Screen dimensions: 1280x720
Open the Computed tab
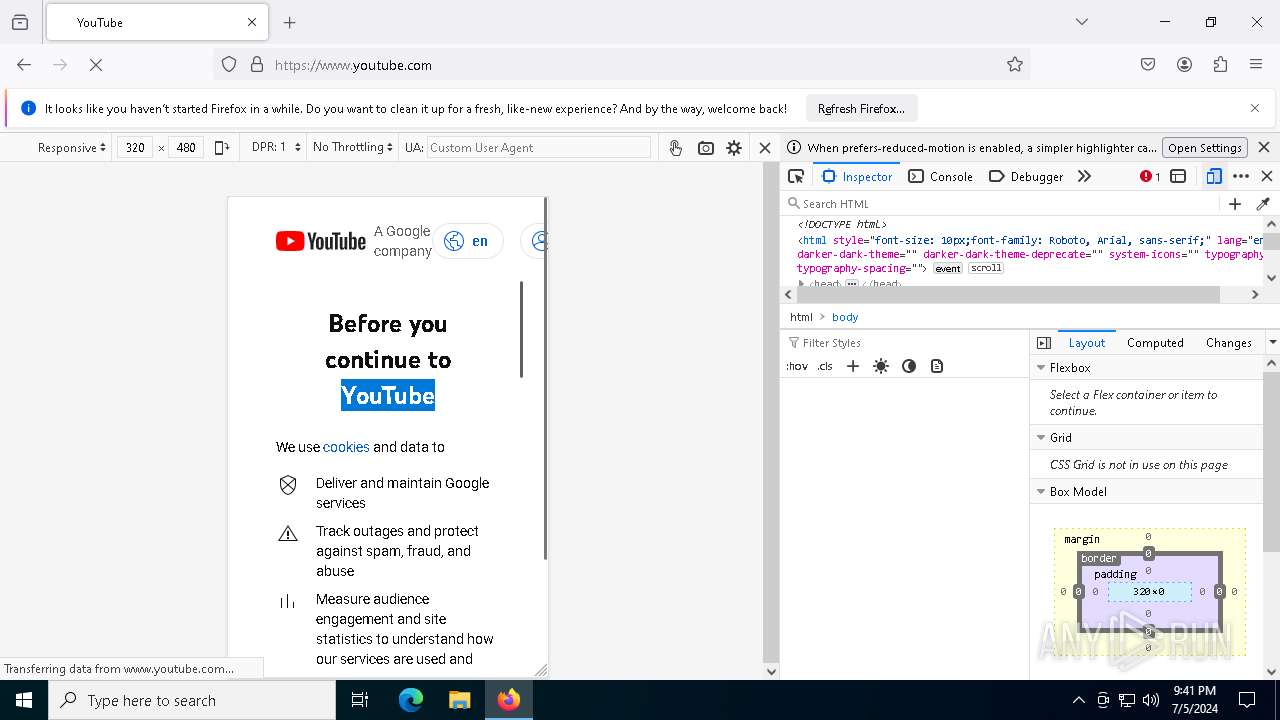click(x=1155, y=342)
